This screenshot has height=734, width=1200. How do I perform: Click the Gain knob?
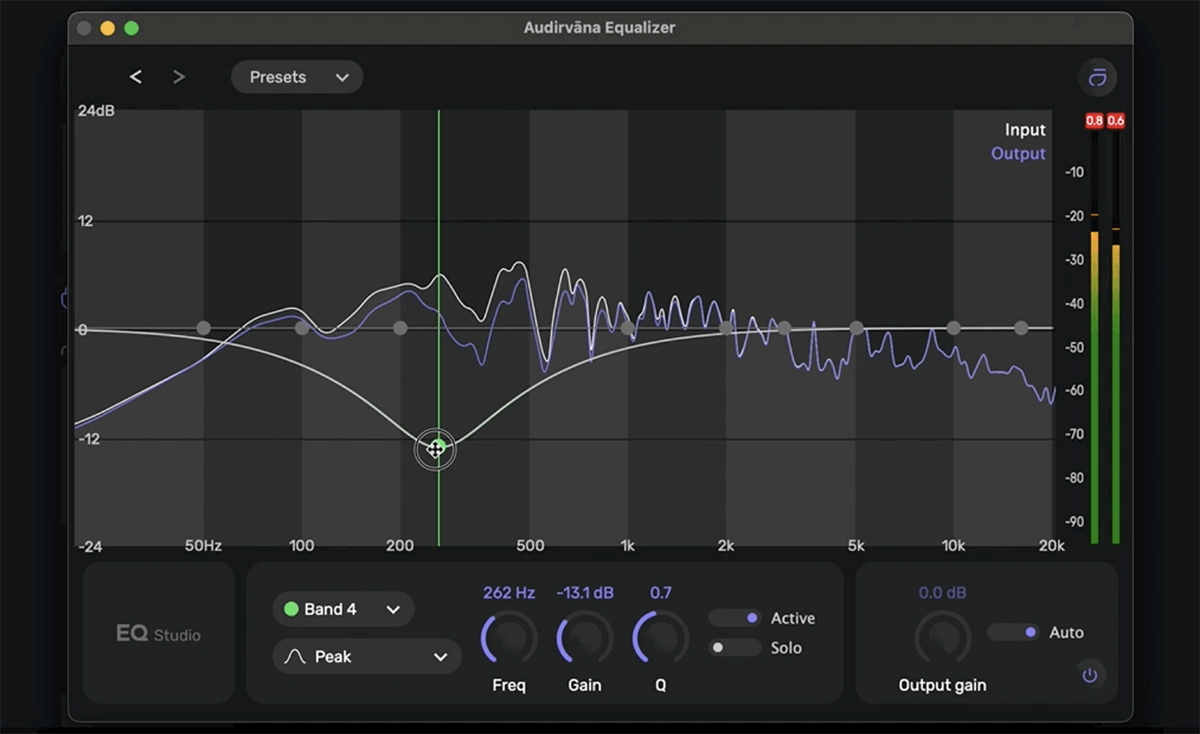pos(585,638)
